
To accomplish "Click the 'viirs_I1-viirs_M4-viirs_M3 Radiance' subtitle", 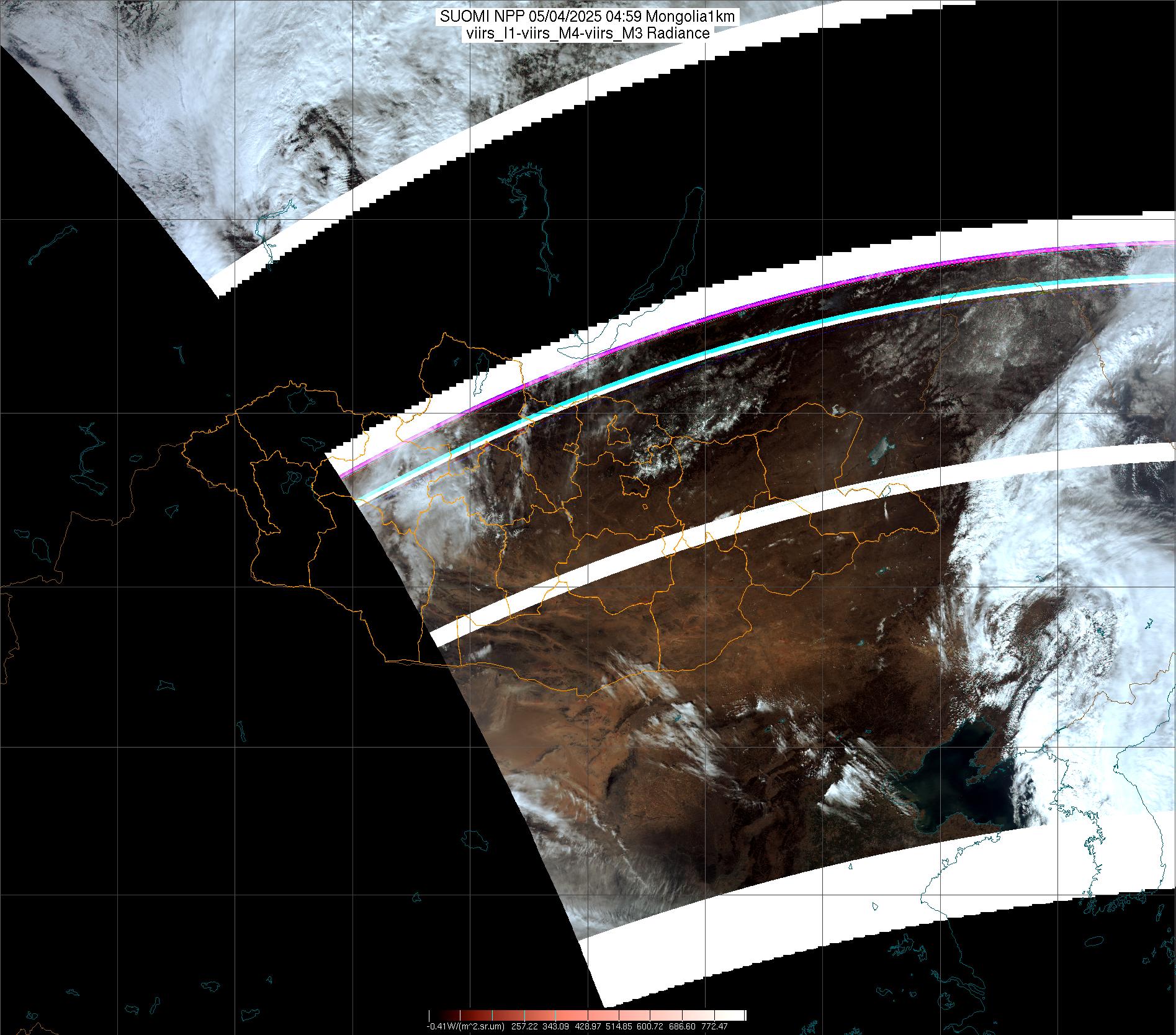I will click(587, 34).
